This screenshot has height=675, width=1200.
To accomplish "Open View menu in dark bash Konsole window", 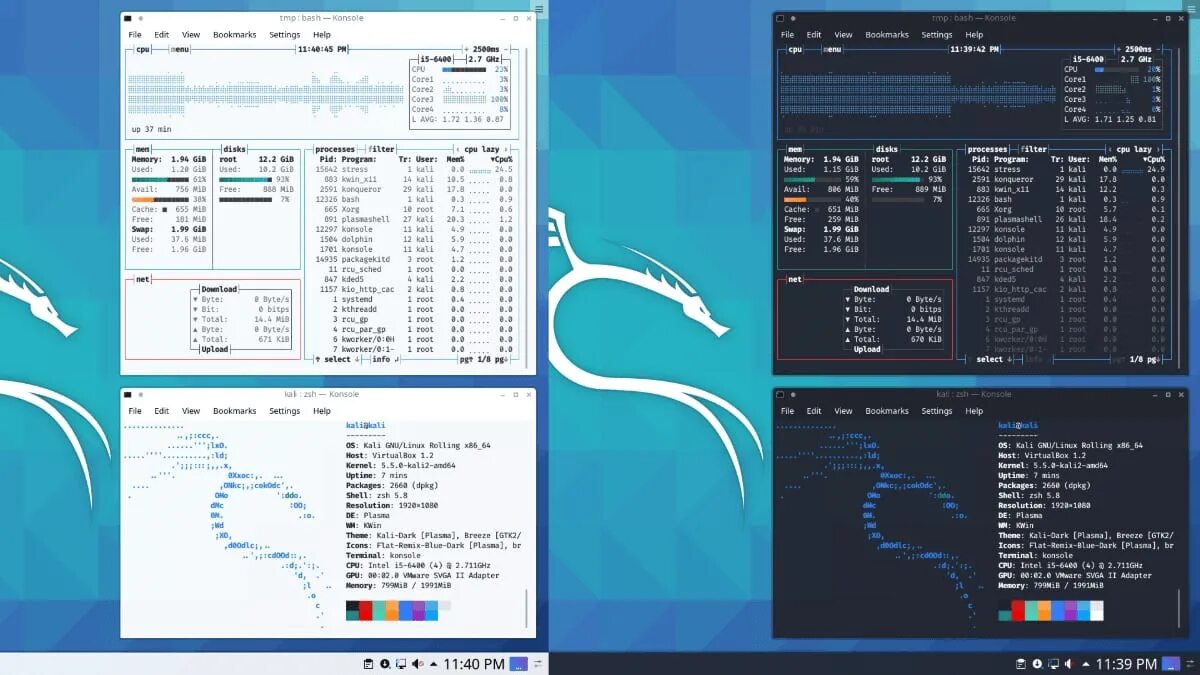I will [x=844, y=35].
